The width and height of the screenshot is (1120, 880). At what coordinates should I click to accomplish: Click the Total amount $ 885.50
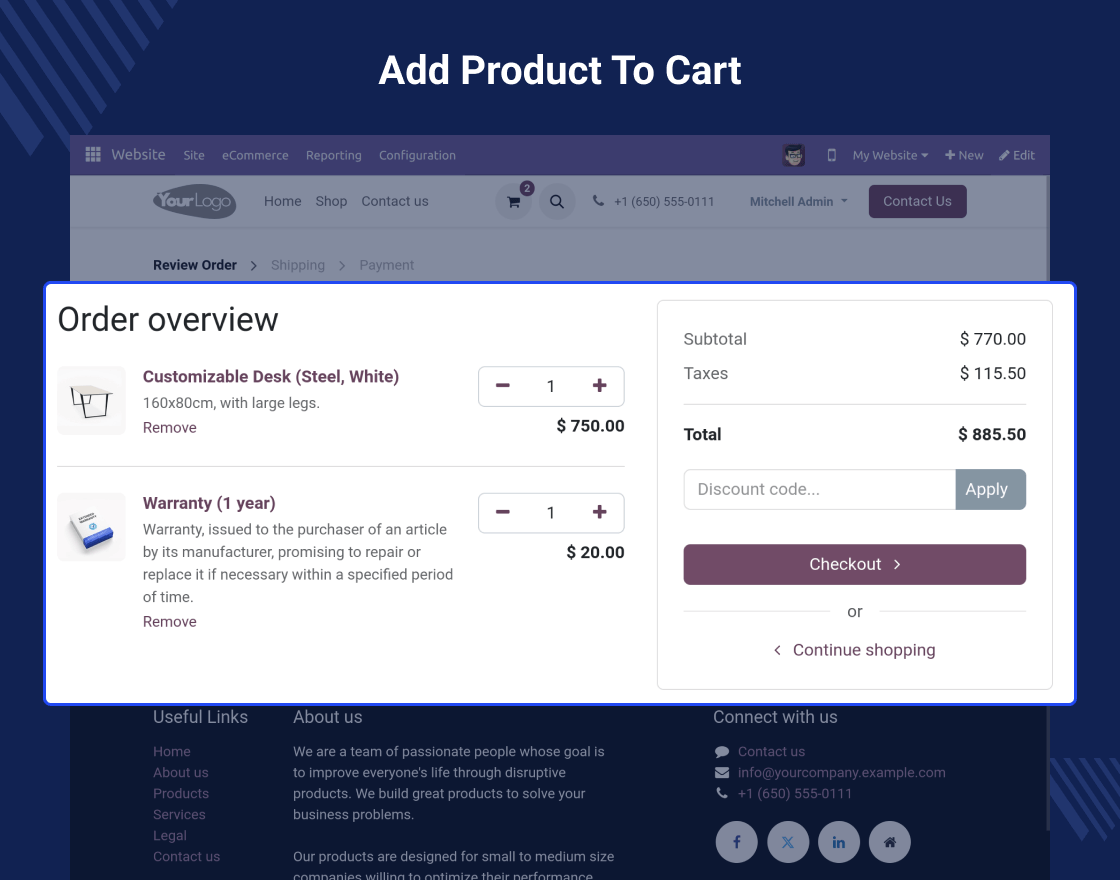click(x=991, y=434)
